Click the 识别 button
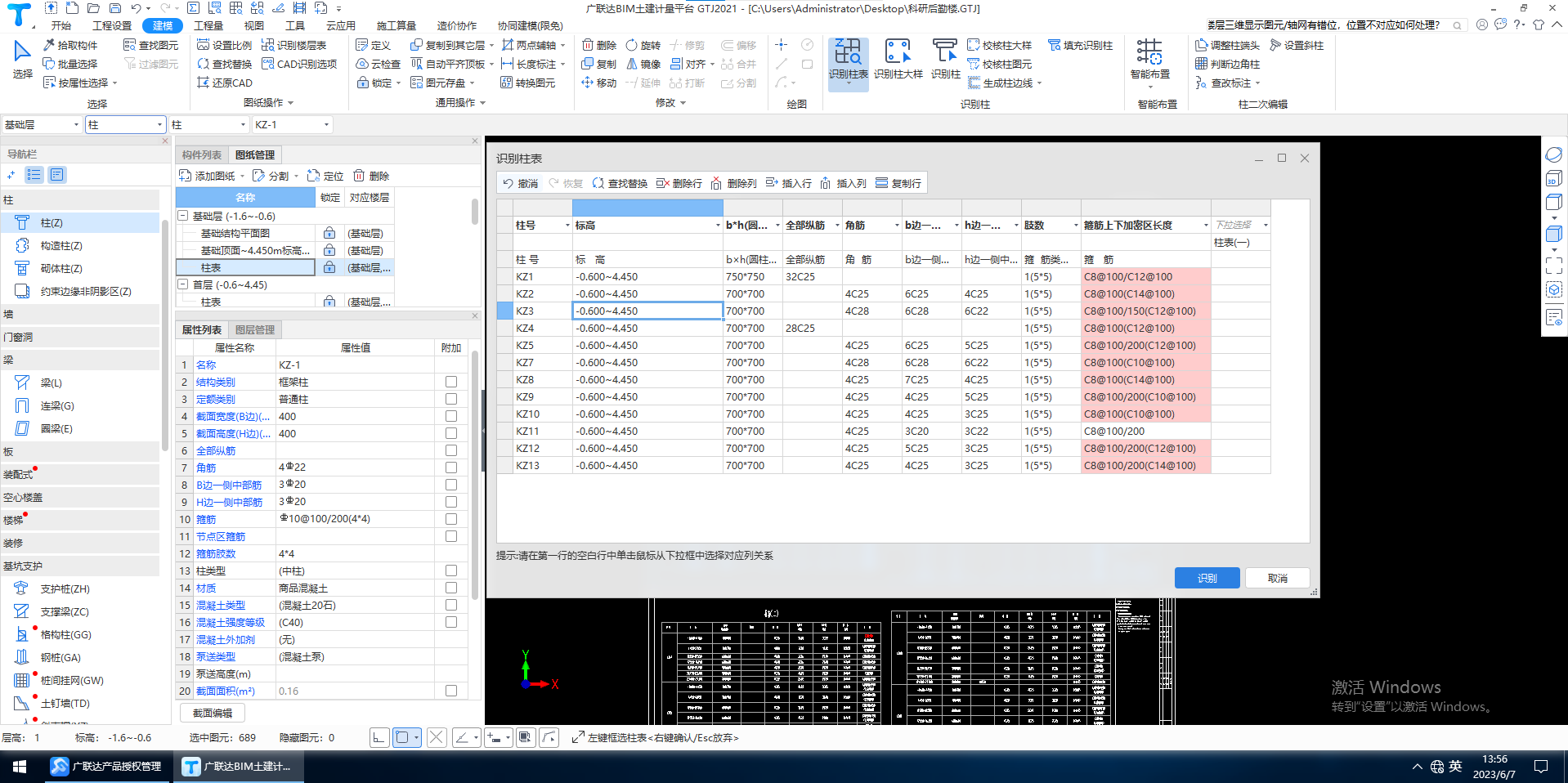Viewport: 1568px width, 783px height. pos(1207,578)
